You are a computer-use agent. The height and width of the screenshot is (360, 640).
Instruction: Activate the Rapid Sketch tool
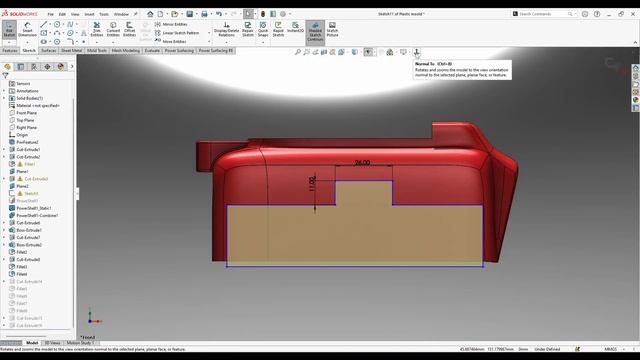pos(278,29)
